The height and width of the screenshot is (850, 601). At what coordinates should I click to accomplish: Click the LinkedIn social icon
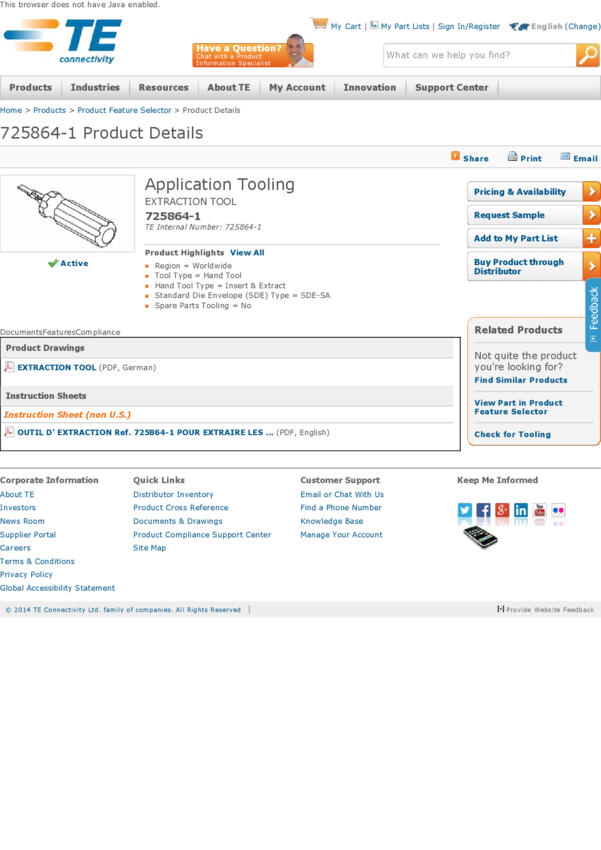521,510
